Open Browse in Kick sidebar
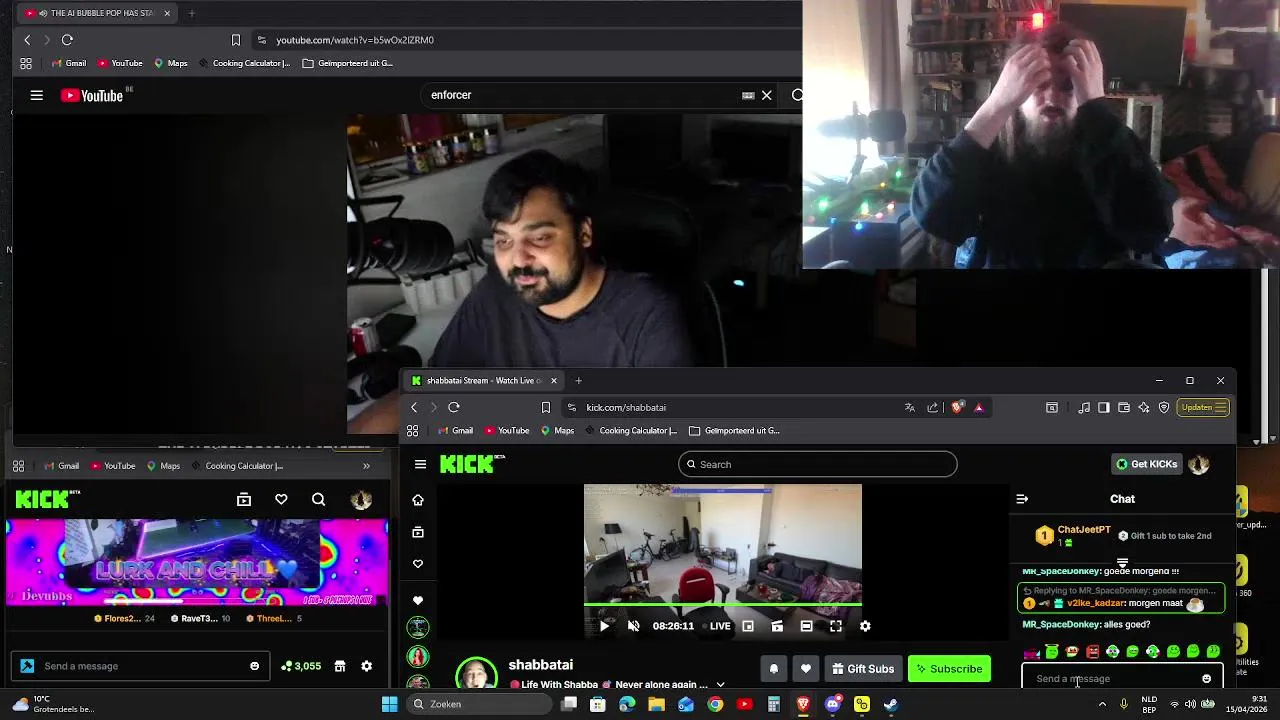1280x720 pixels. click(418, 532)
